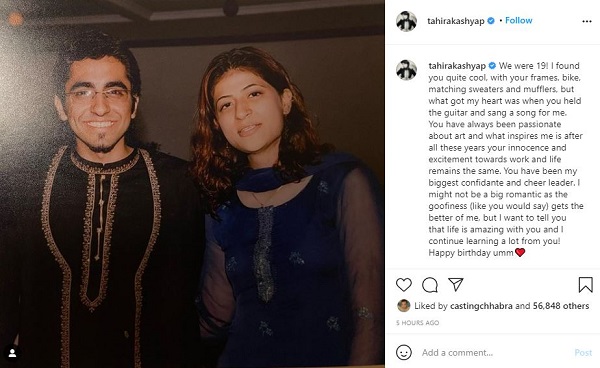View the 56,848 others likes list

click(x=561, y=306)
